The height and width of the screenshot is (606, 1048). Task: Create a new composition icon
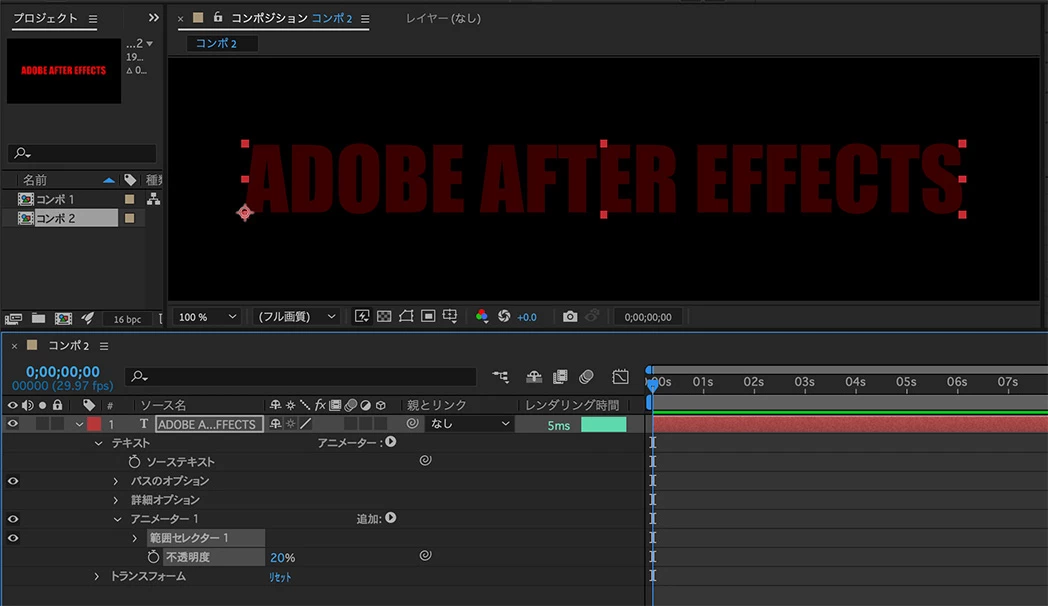[63, 319]
